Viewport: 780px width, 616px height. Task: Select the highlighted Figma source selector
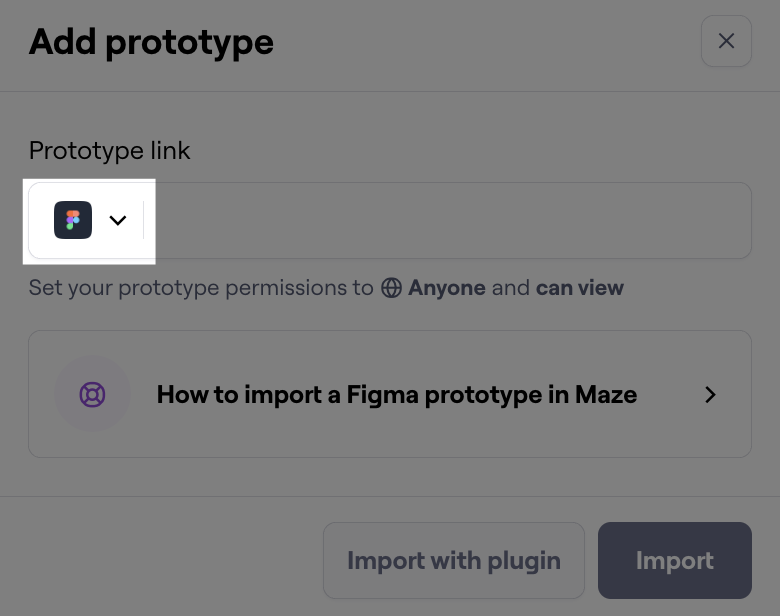coord(89,221)
